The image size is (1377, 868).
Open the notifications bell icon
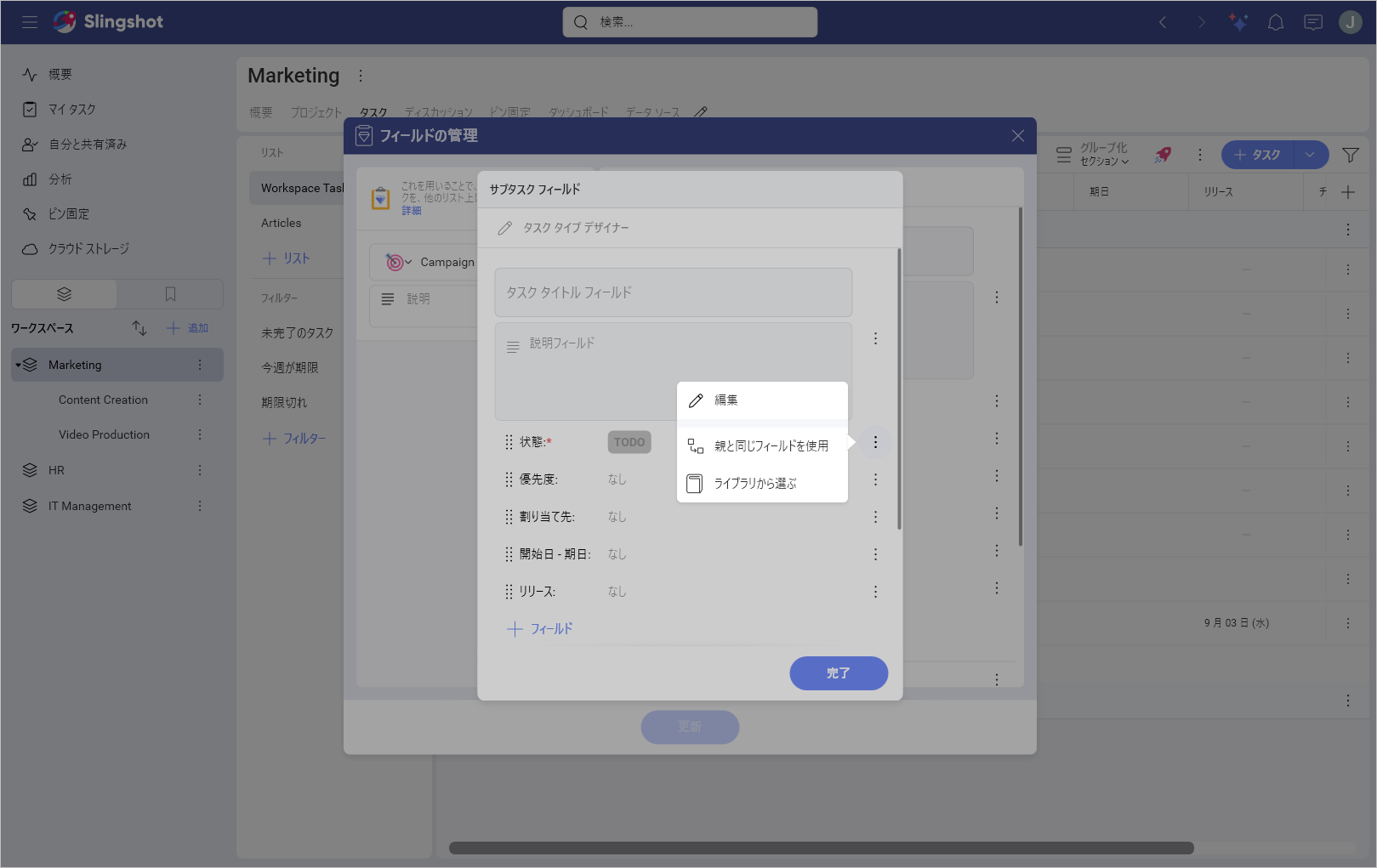tap(1275, 22)
